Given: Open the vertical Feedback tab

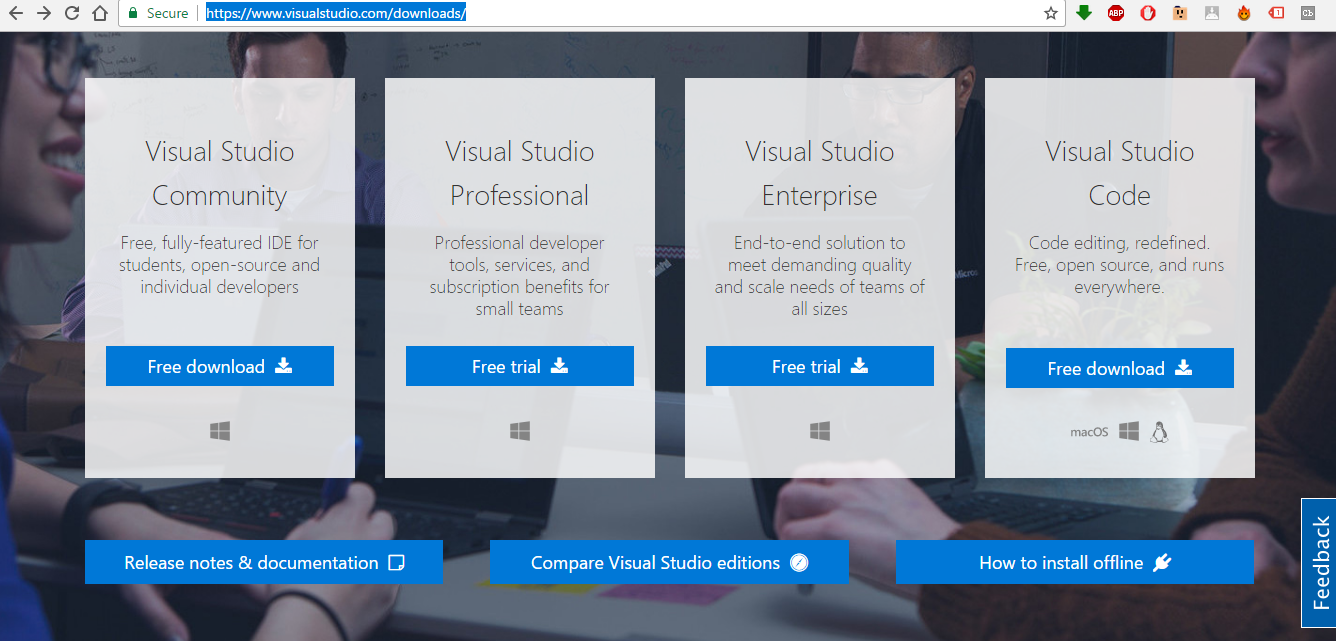Looking at the screenshot, I should (x=1318, y=562).
